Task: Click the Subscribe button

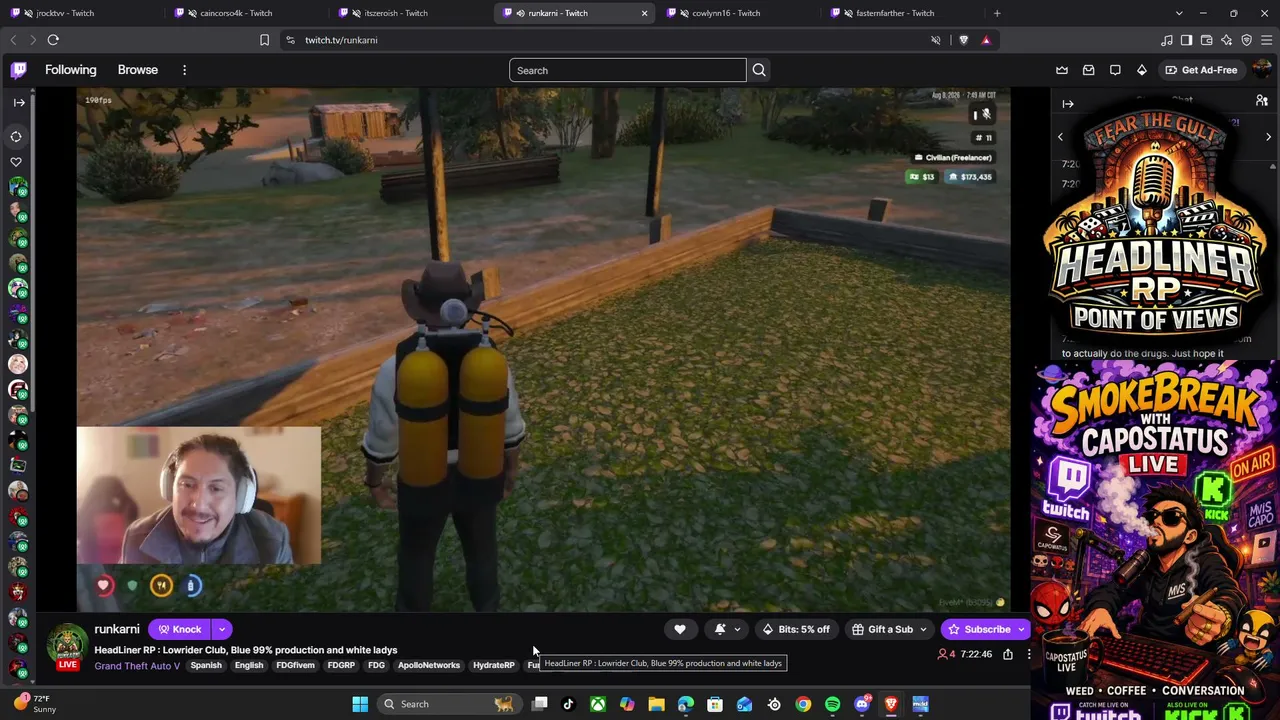Action: (978, 629)
